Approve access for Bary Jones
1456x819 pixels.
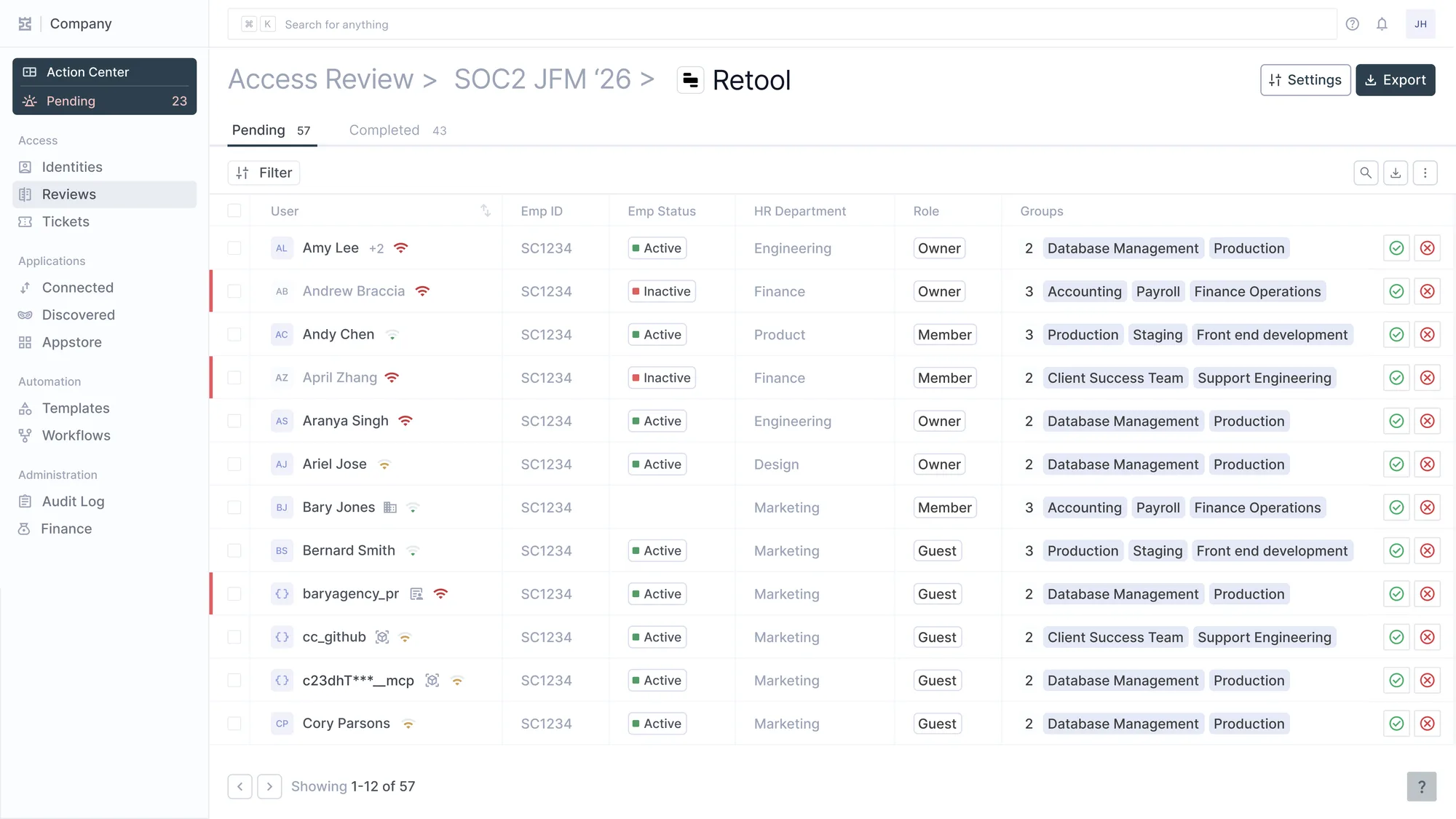click(1396, 507)
